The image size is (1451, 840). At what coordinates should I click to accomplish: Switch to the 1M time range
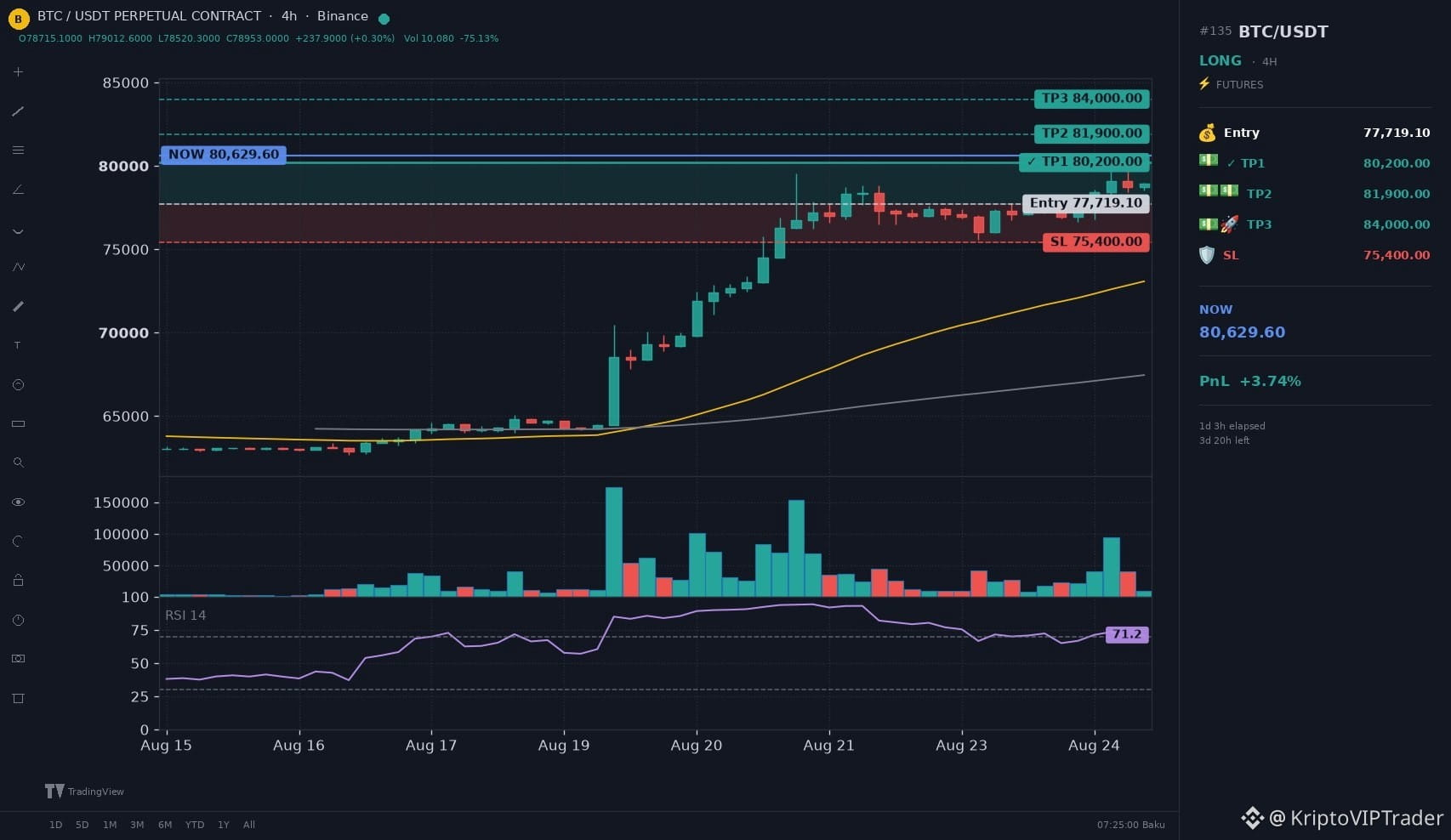(110, 825)
